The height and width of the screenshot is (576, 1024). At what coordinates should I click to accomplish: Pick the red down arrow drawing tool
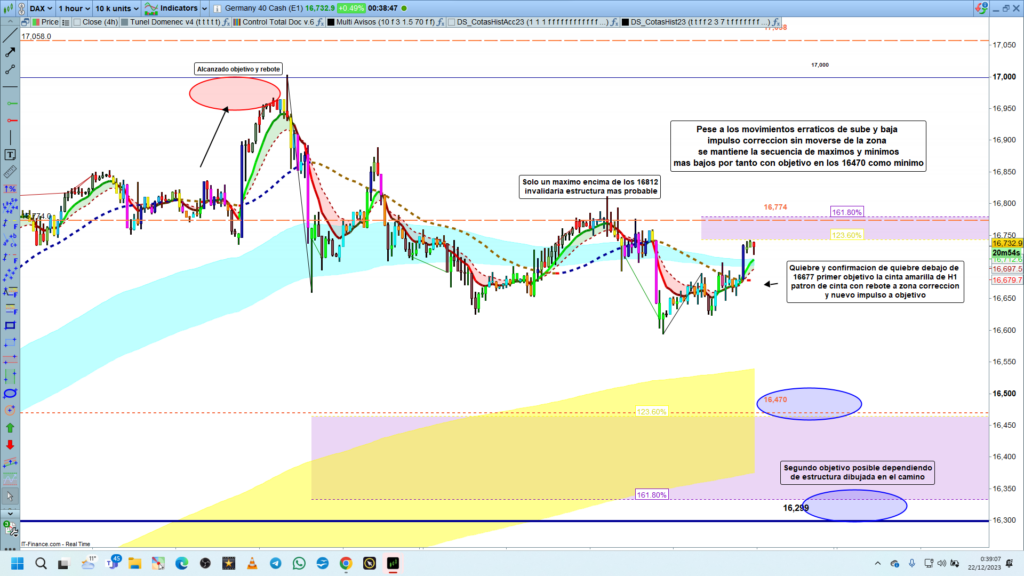click(x=10, y=444)
